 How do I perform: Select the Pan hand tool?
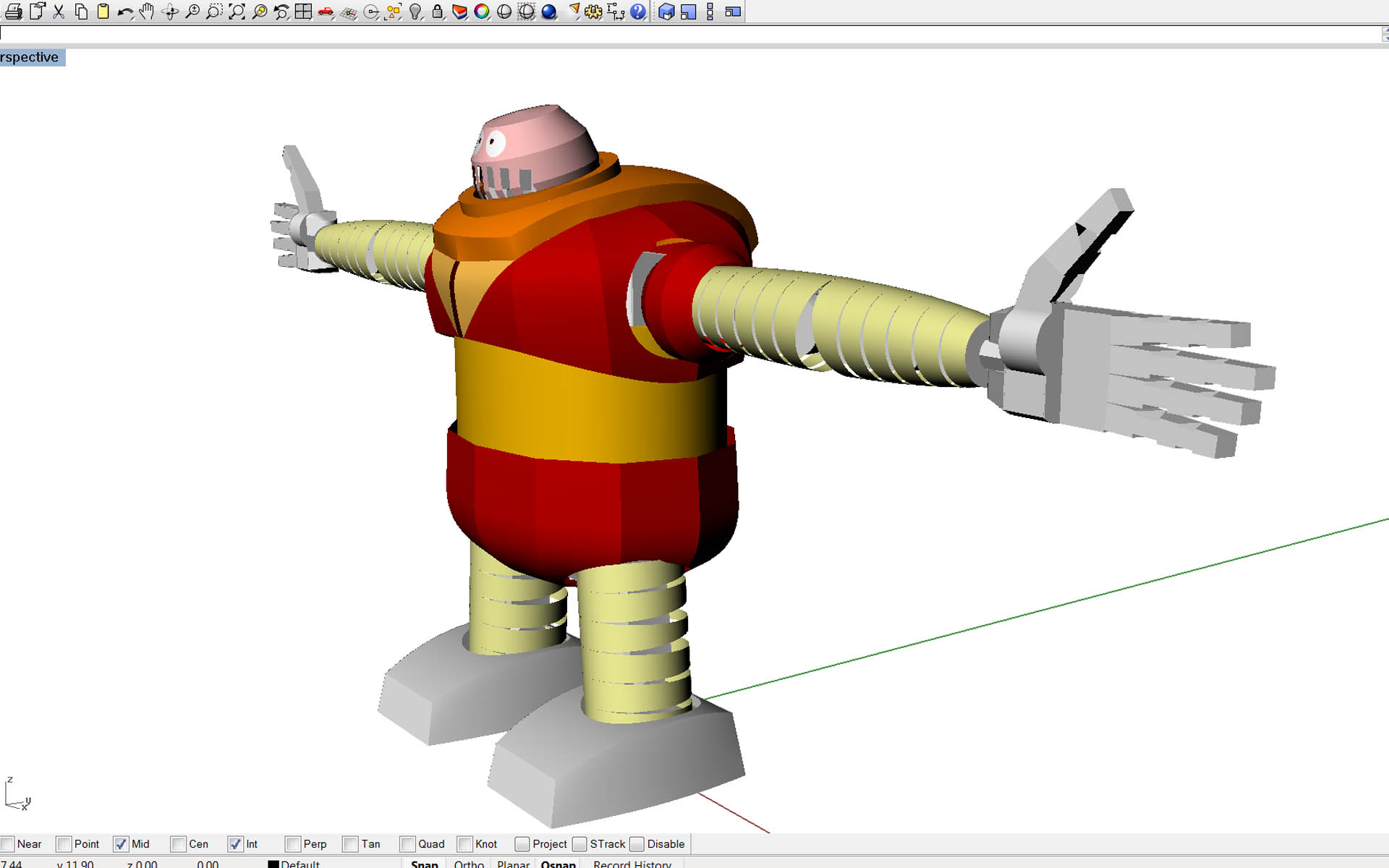pos(147,12)
